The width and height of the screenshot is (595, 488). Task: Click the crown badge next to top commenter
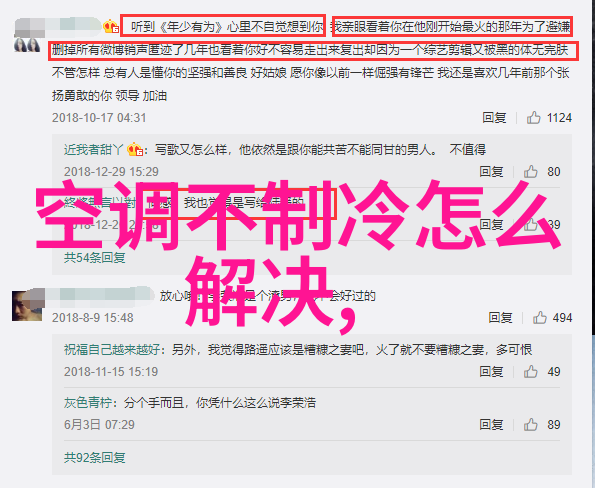point(111,26)
